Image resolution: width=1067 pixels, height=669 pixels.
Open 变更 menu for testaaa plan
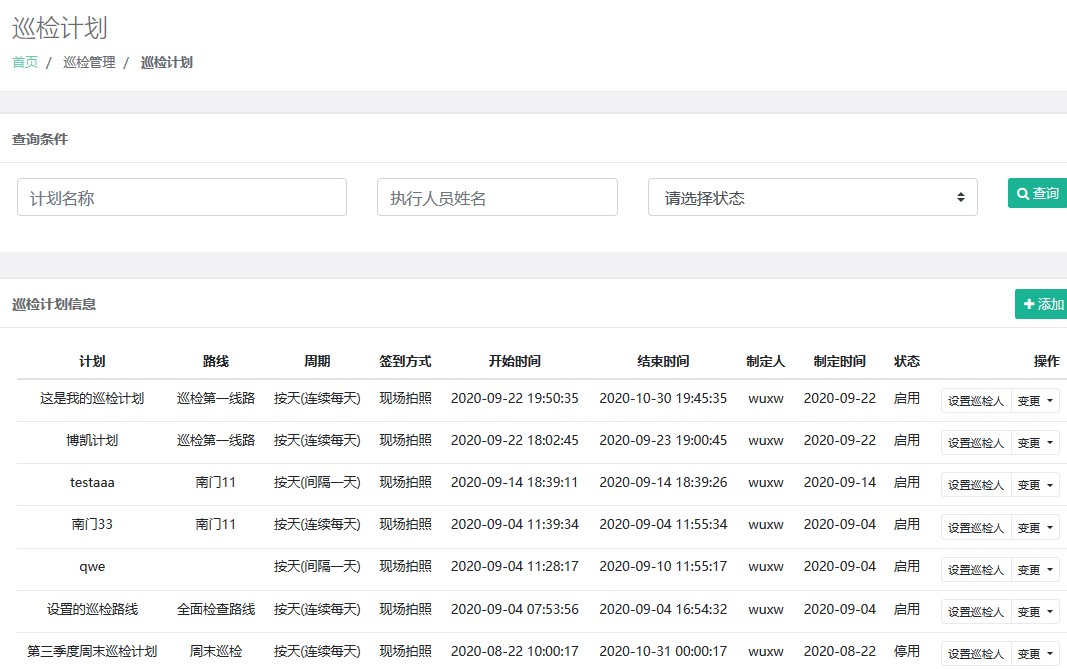(1035, 485)
